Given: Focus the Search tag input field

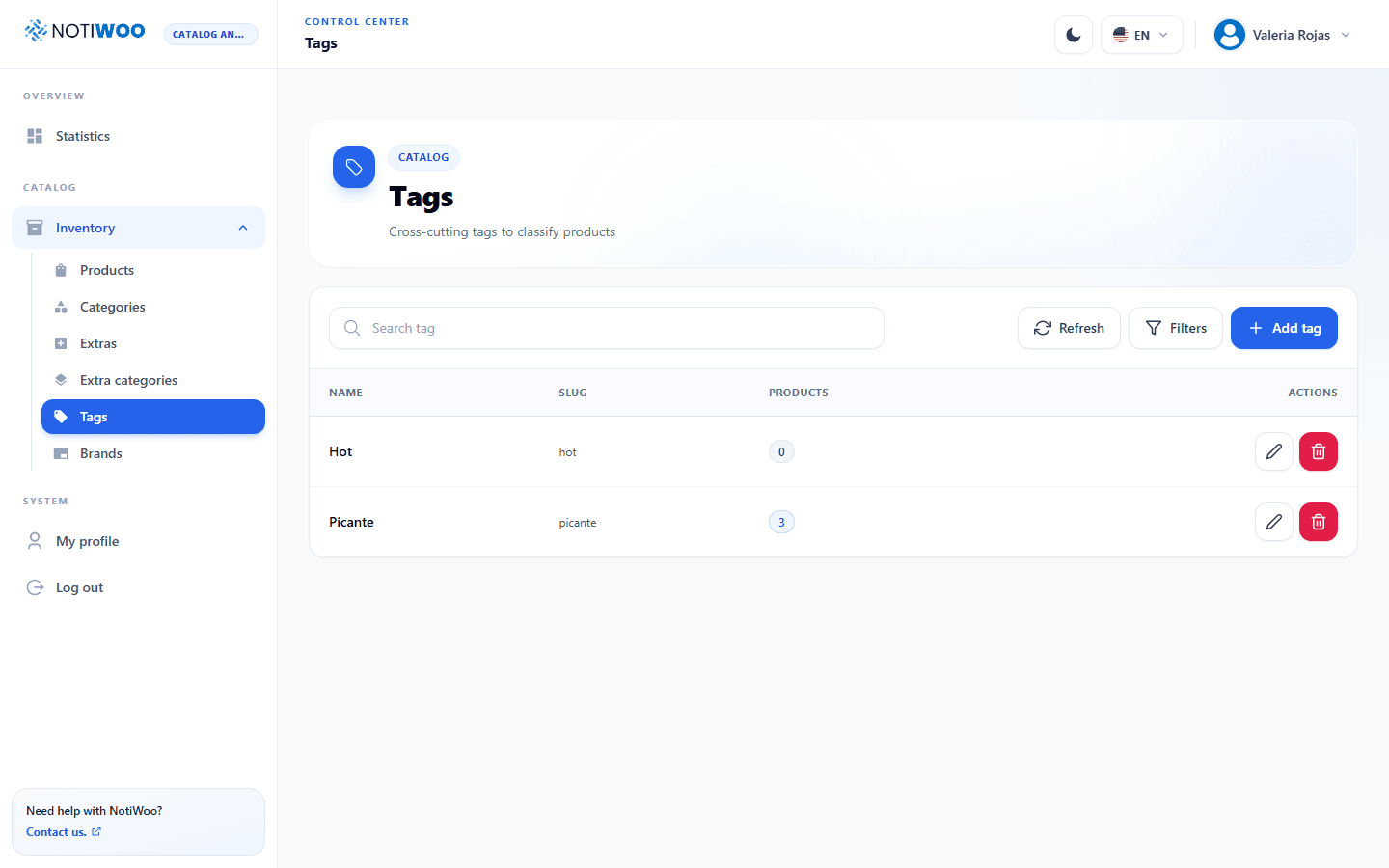Looking at the screenshot, I should click(x=607, y=328).
